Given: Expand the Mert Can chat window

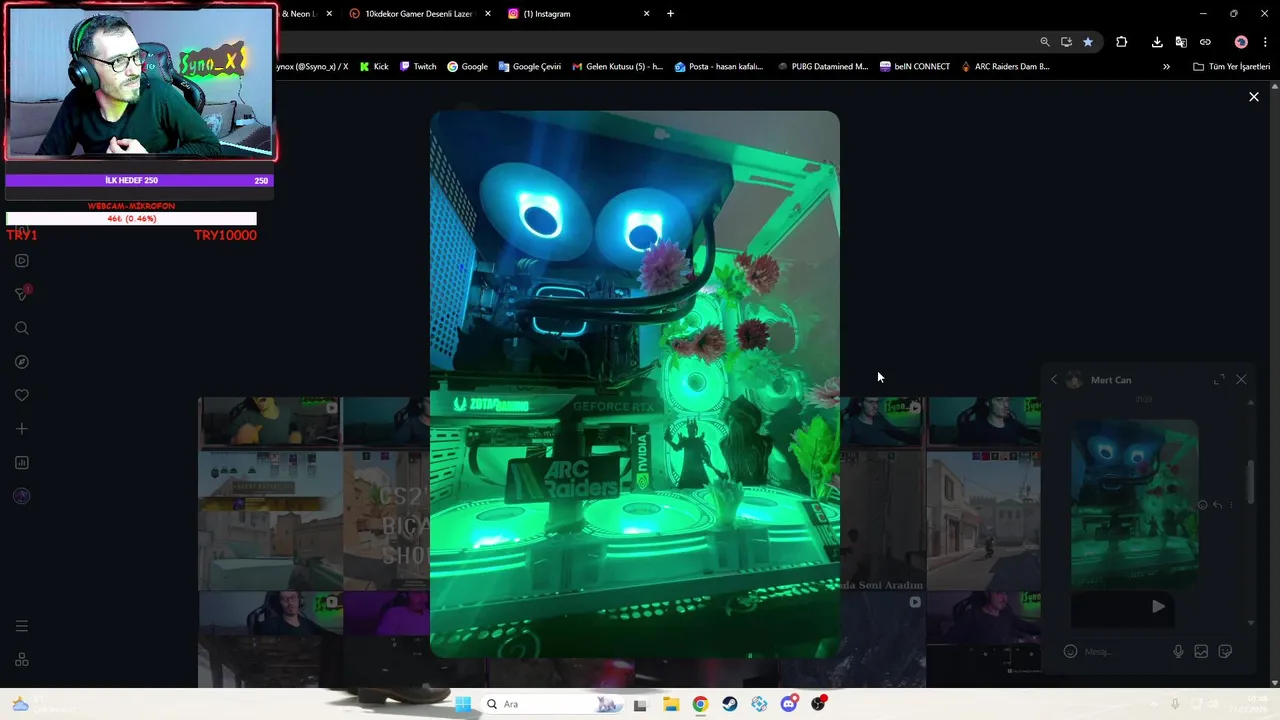Looking at the screenshot, I should (x=1219, y=380).
